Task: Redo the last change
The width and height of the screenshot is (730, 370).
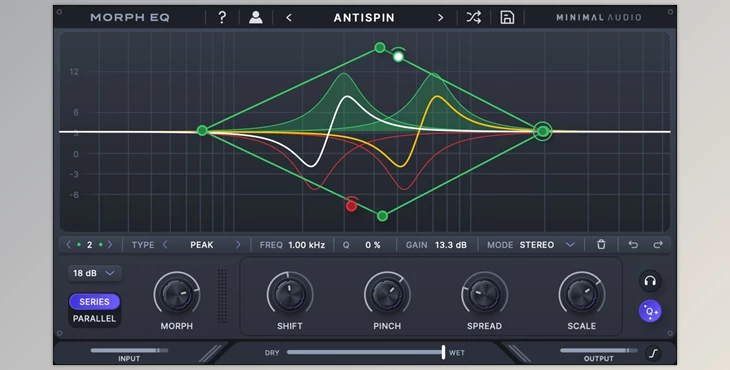Action: pyautogui.click(x=658, y=244)
